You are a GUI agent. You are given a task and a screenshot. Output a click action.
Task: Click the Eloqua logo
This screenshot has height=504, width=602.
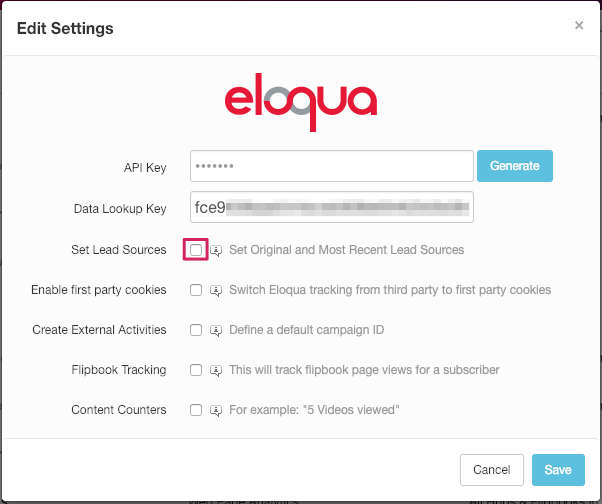coord(301,102)
